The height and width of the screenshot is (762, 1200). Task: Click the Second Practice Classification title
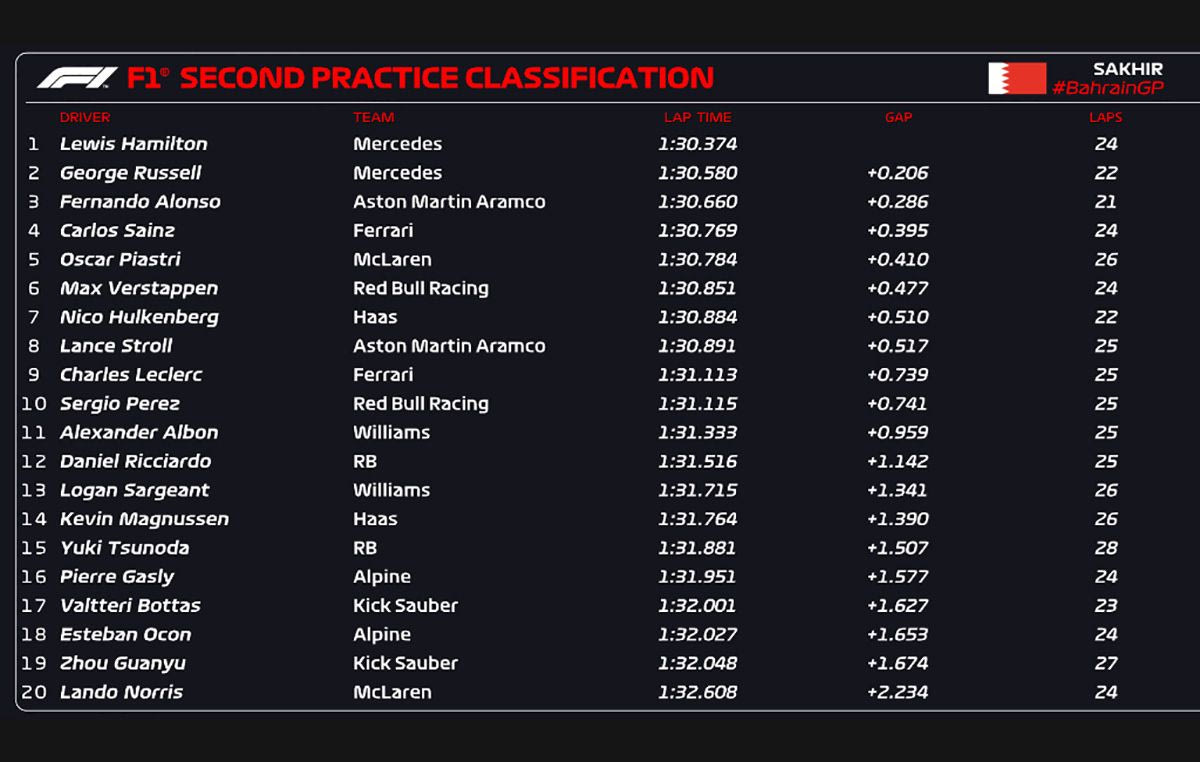446,78
